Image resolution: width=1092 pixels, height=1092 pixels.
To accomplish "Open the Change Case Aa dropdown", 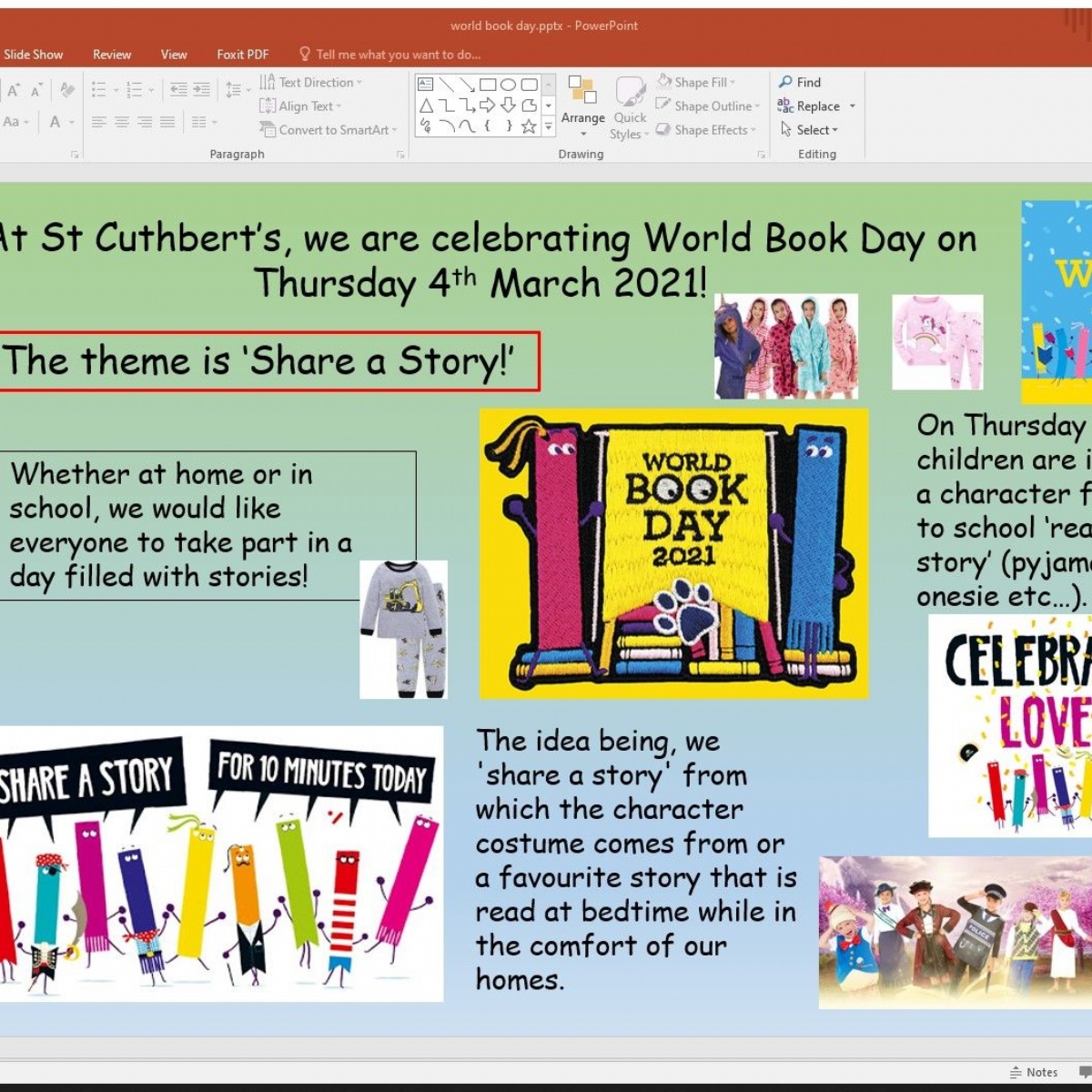I will coord(16,121).
